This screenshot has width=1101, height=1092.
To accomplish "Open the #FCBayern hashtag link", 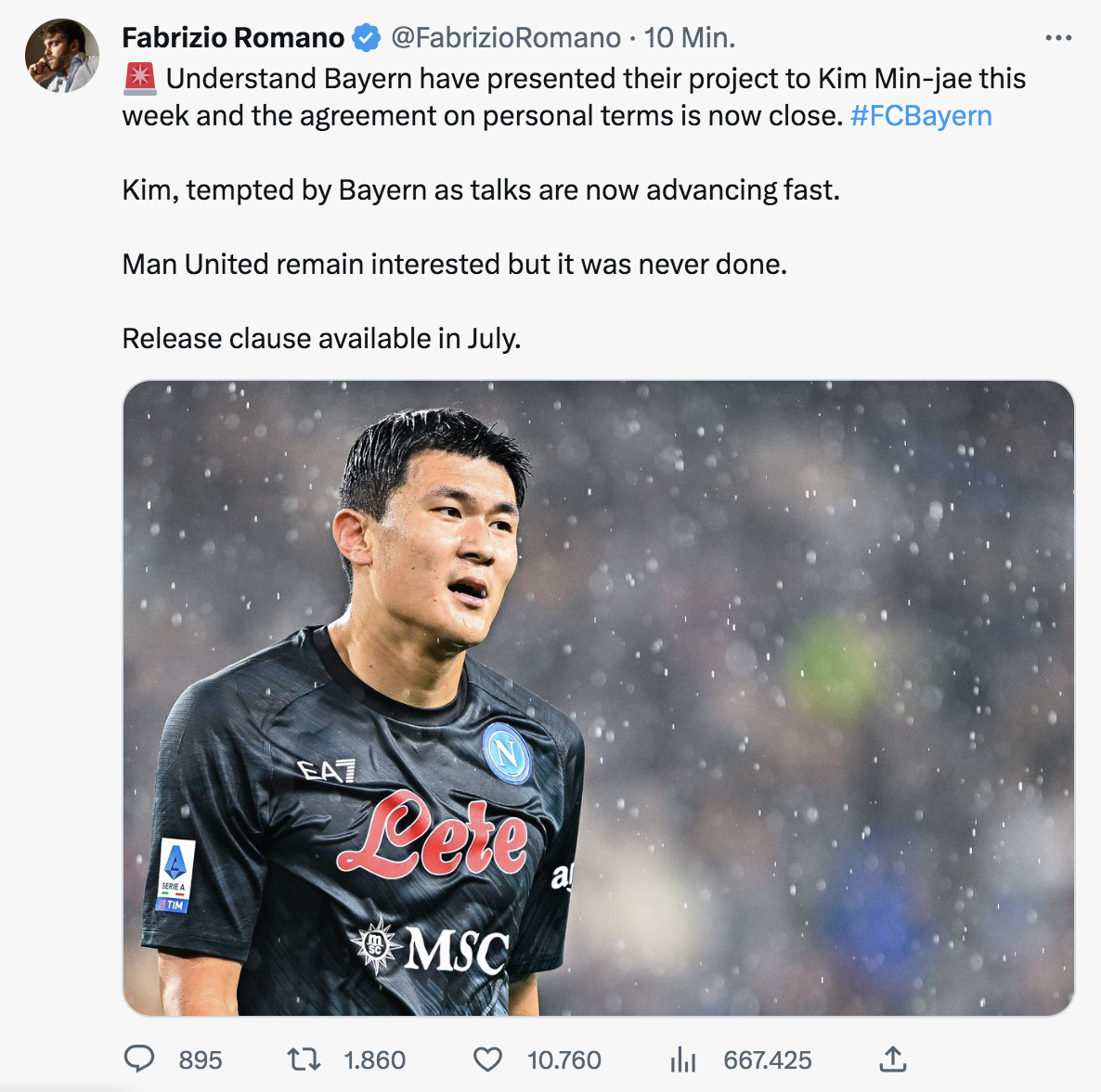I will [x=920, y=116].
